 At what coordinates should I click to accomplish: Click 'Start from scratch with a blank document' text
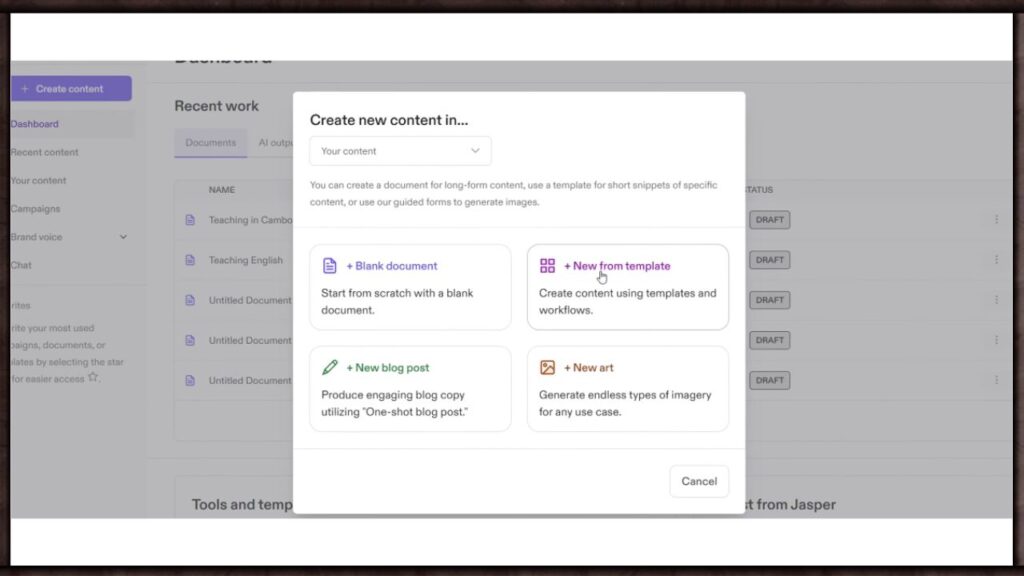pyautogui.click(x=397, y=302)
